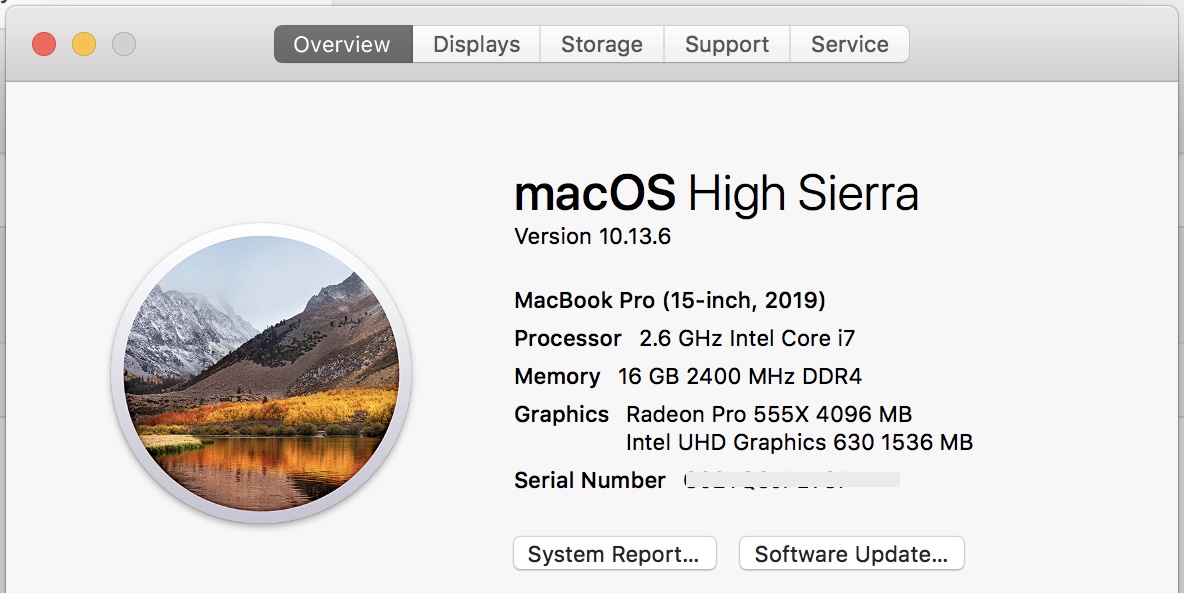
Task: Open Software Update...
Action: tap(852, 554)
